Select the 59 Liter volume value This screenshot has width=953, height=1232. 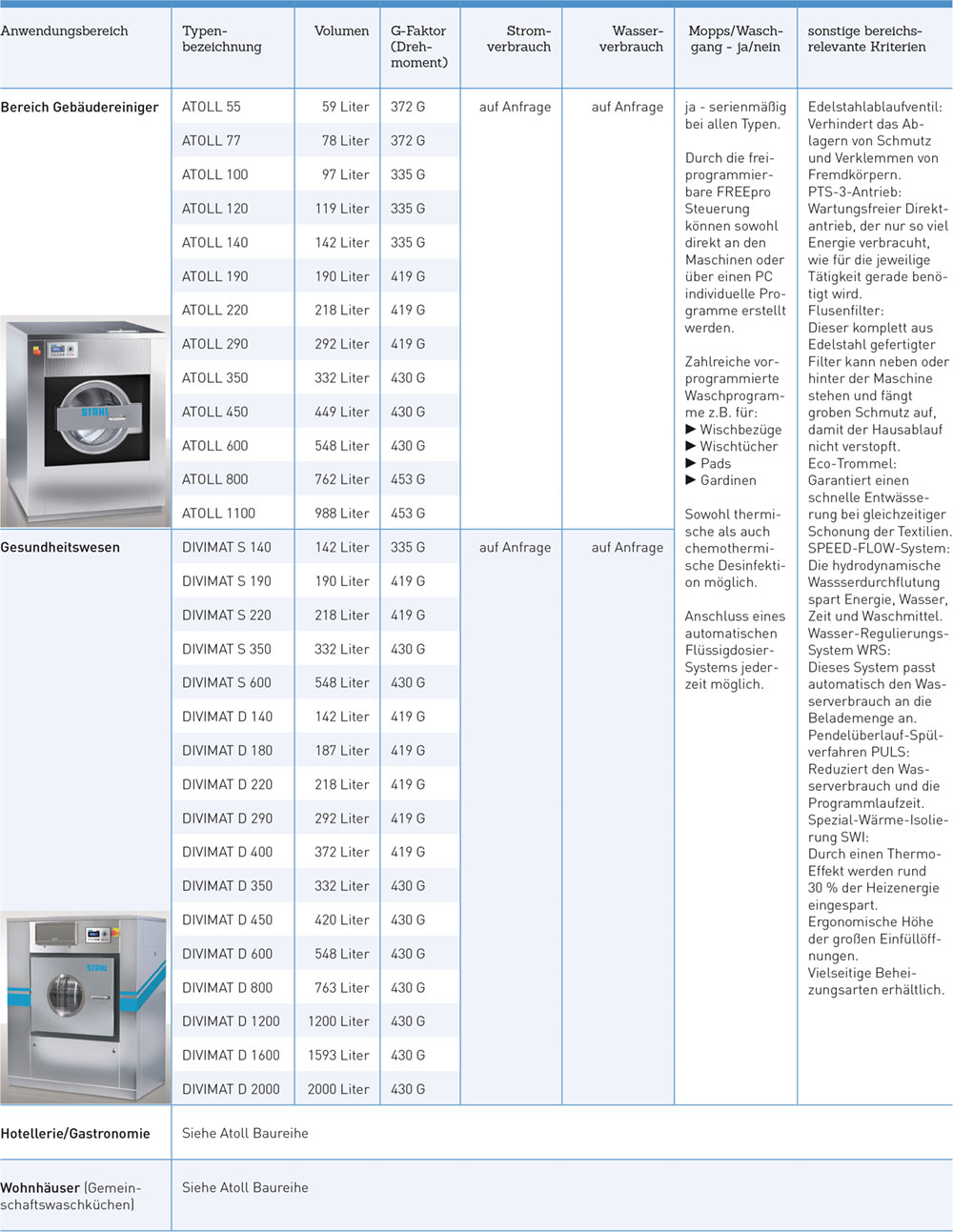pyautogui.click(x=346, y=107)
